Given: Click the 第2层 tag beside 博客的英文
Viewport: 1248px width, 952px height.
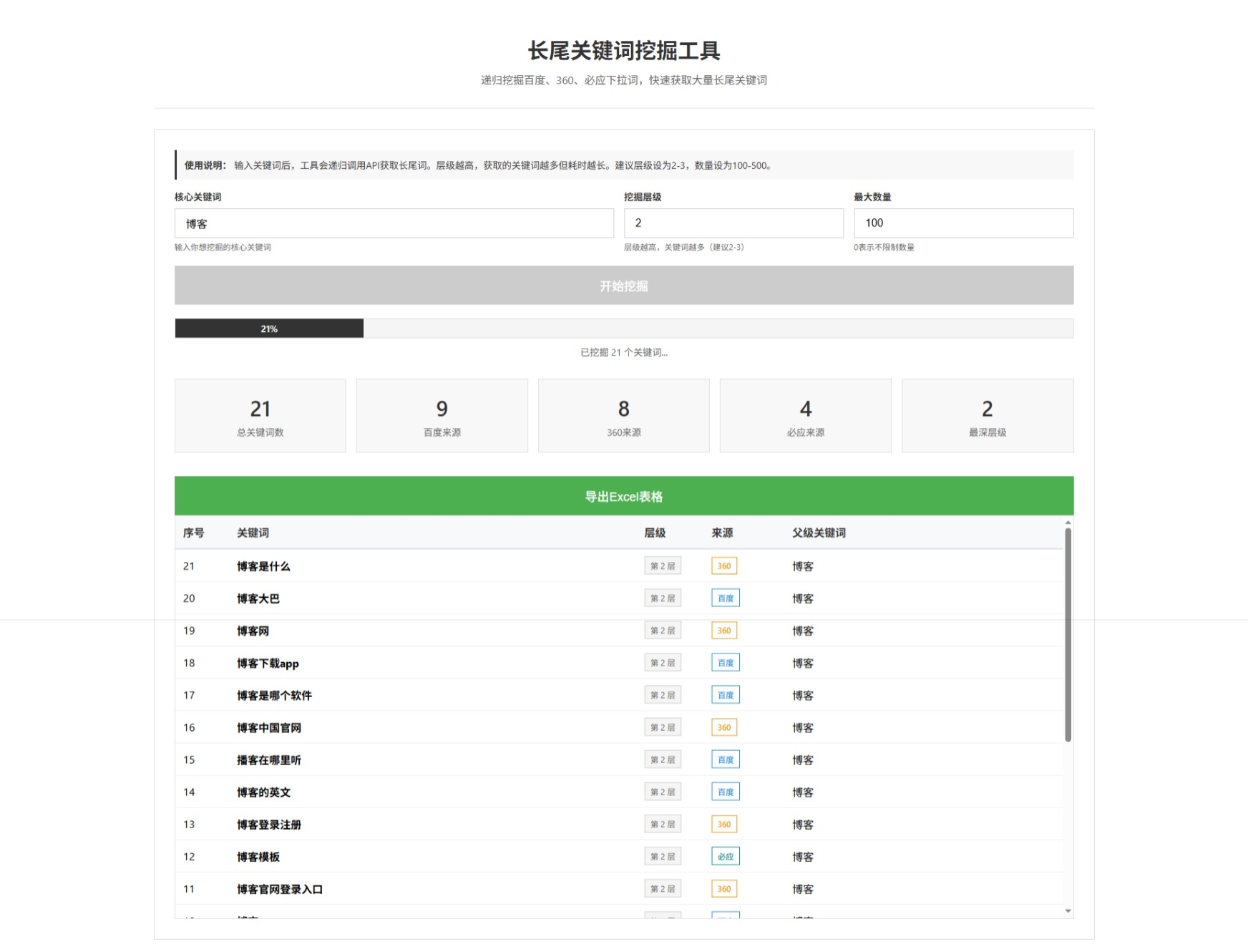Looking at the screenshot, I should (662, 792).
